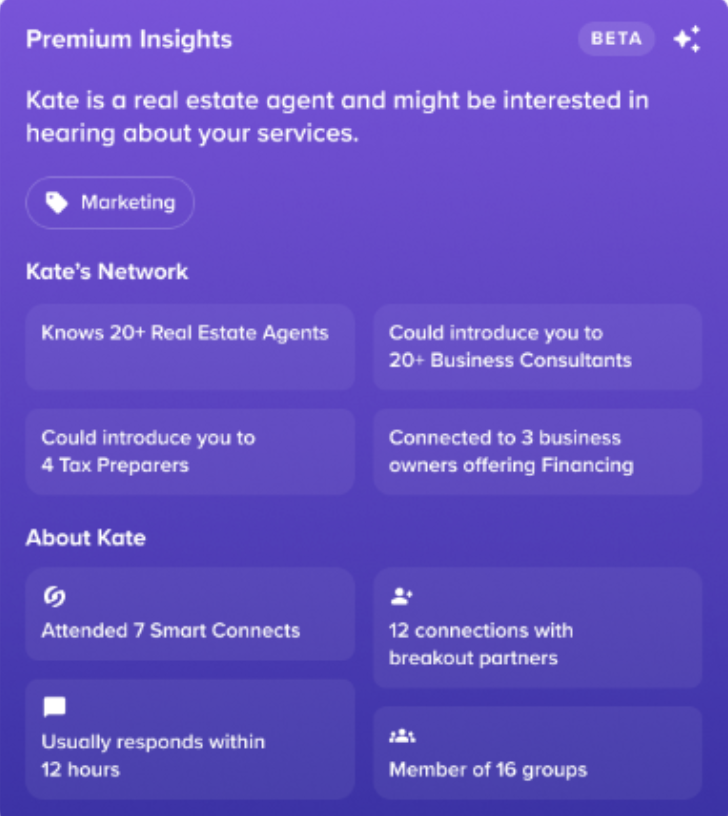Screen dimensions: 728x816
Task: Open business owners offering Financing card
Action: 537,451
